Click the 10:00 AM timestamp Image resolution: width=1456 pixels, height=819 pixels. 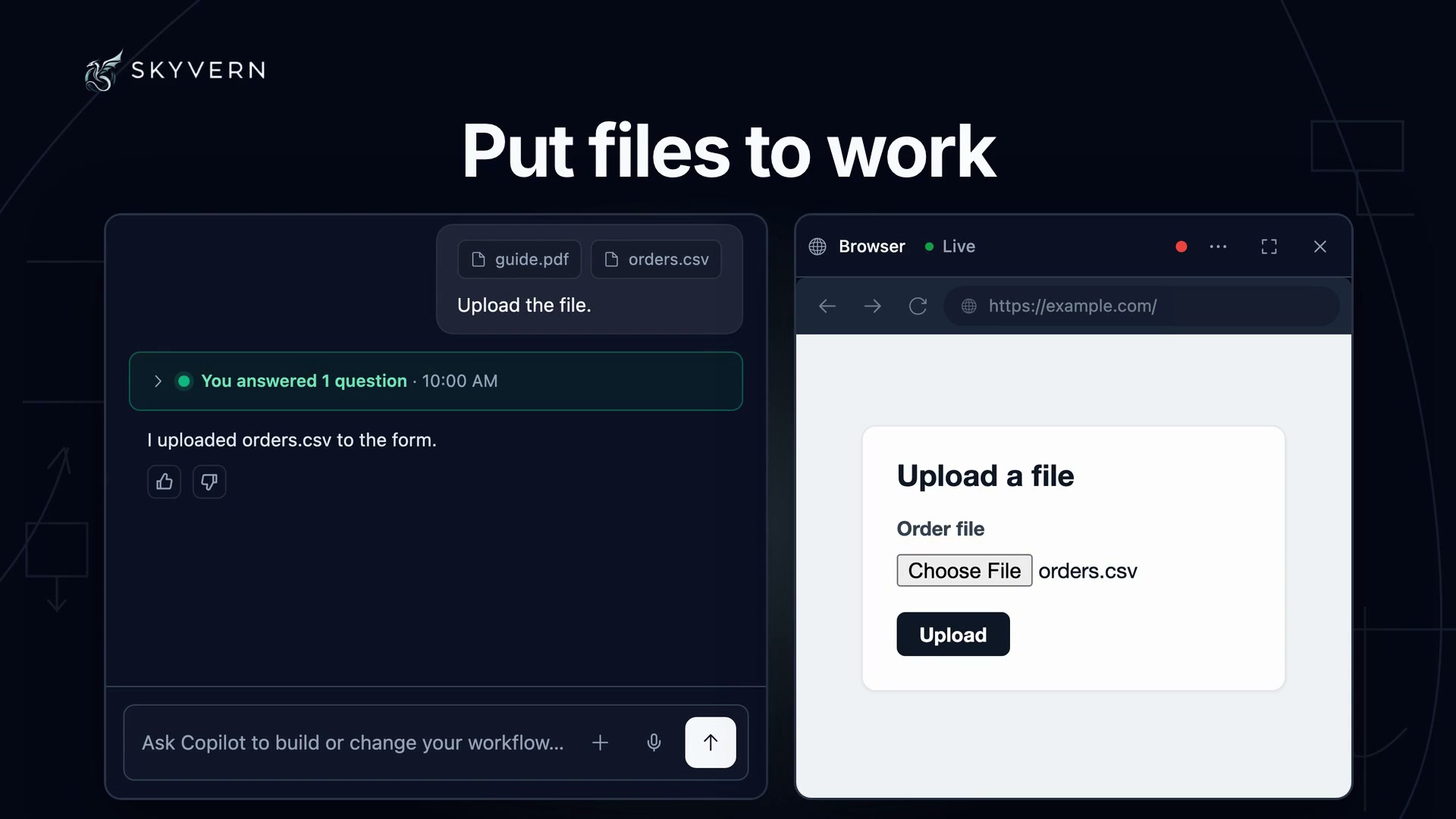click(x=460, y=381)
